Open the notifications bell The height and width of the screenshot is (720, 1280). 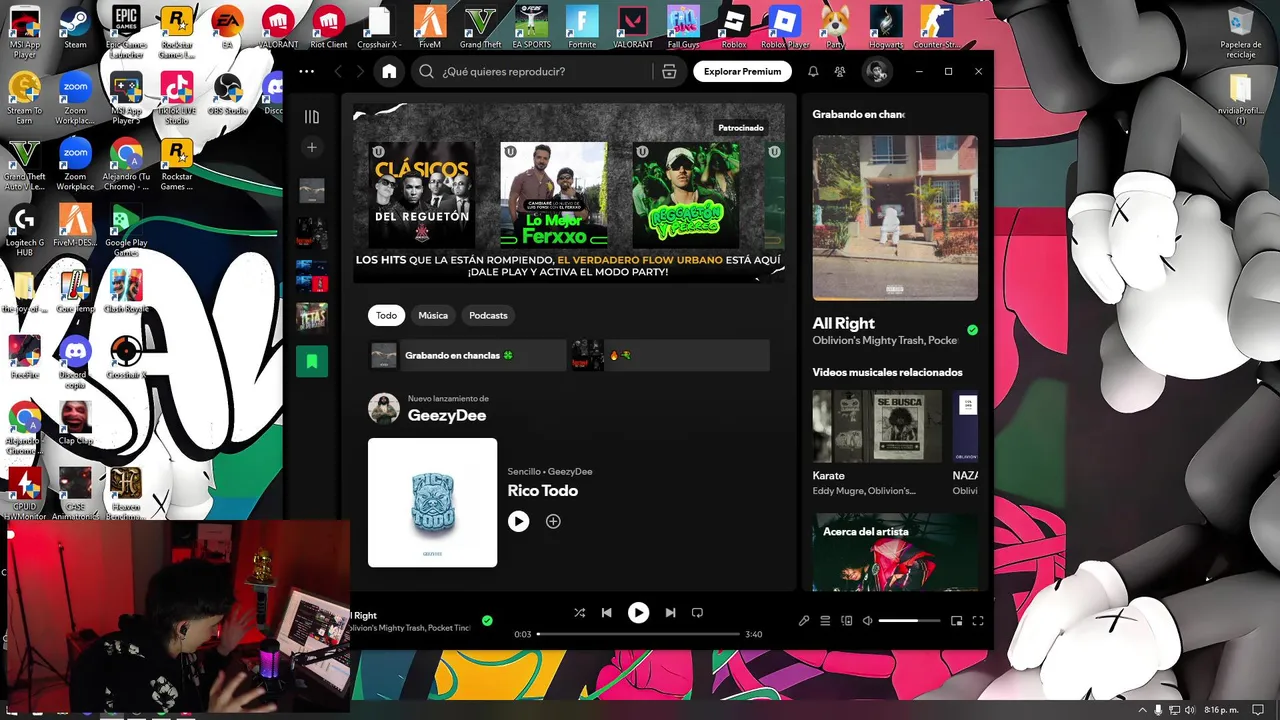pos(813,71)
